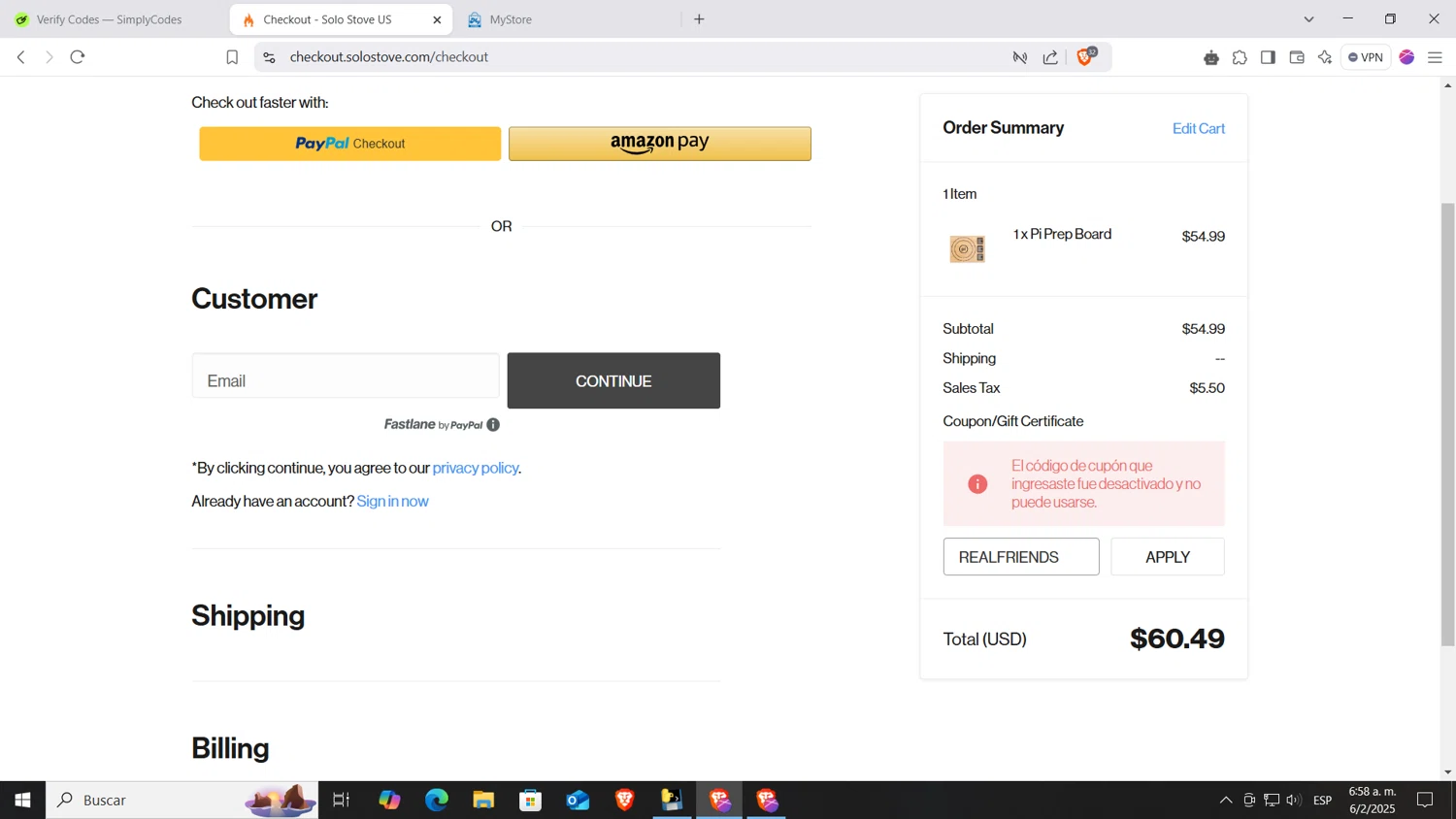
Task: Click the page vertical scrollbar
Action: 1447,424
